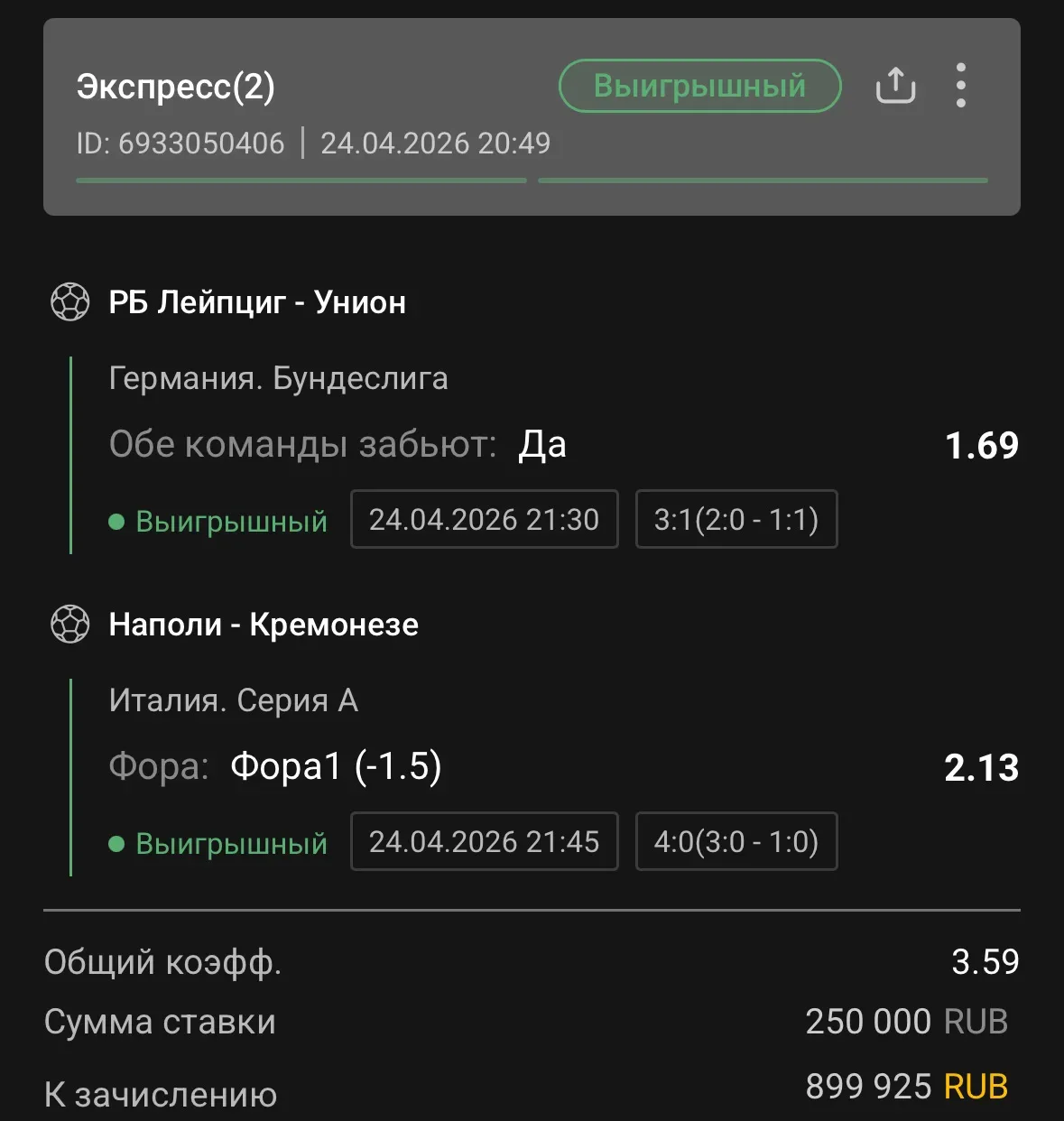The height and width of the screenshot is (1121, 1064).
Task: Tap the left green progress bar segment
Action: point(301,181)
